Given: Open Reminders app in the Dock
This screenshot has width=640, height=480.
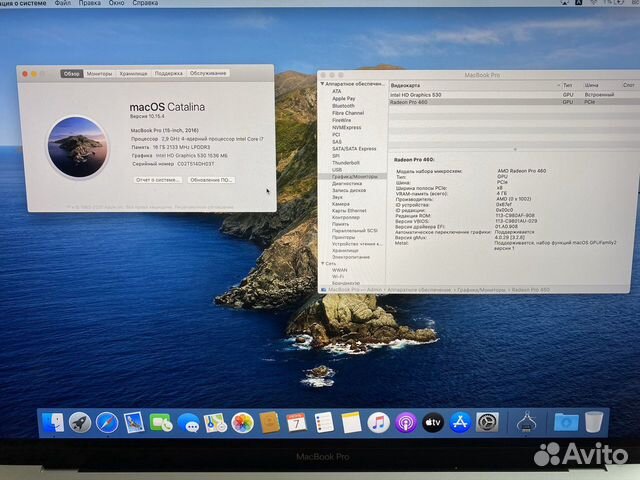Looking at the screenshot, I should point(324,422).
